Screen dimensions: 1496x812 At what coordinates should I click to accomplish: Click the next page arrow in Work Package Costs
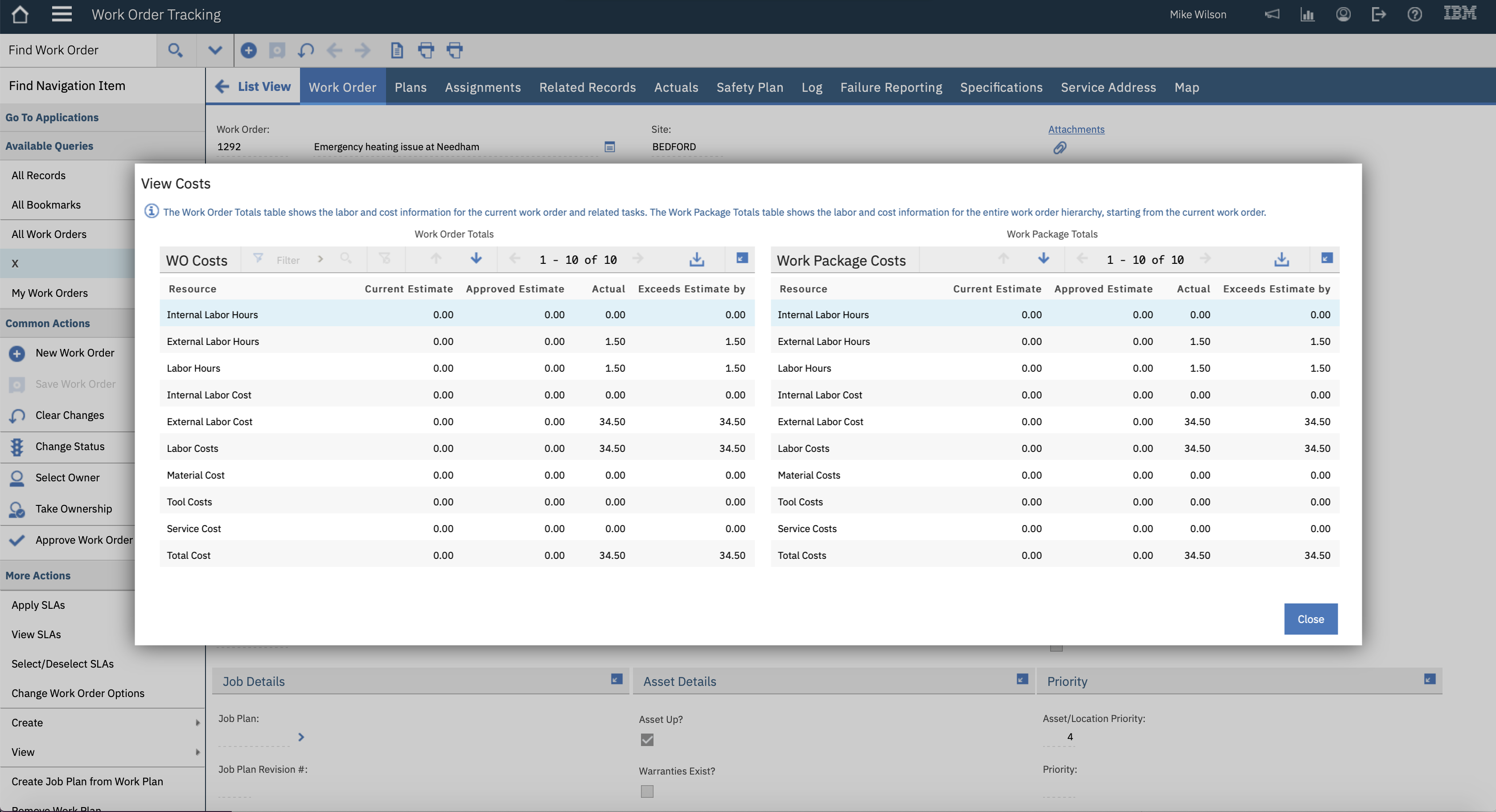coord(1206,259)
